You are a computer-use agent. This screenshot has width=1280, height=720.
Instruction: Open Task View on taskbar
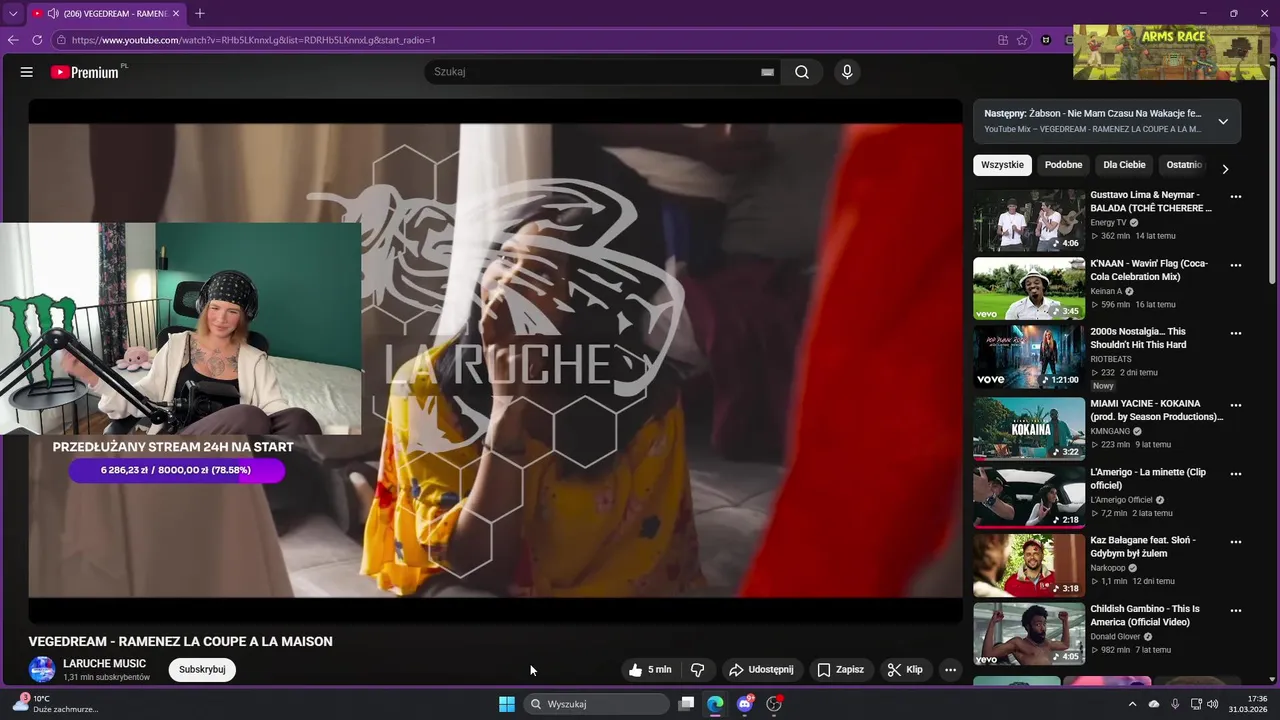tap(686, 704)
